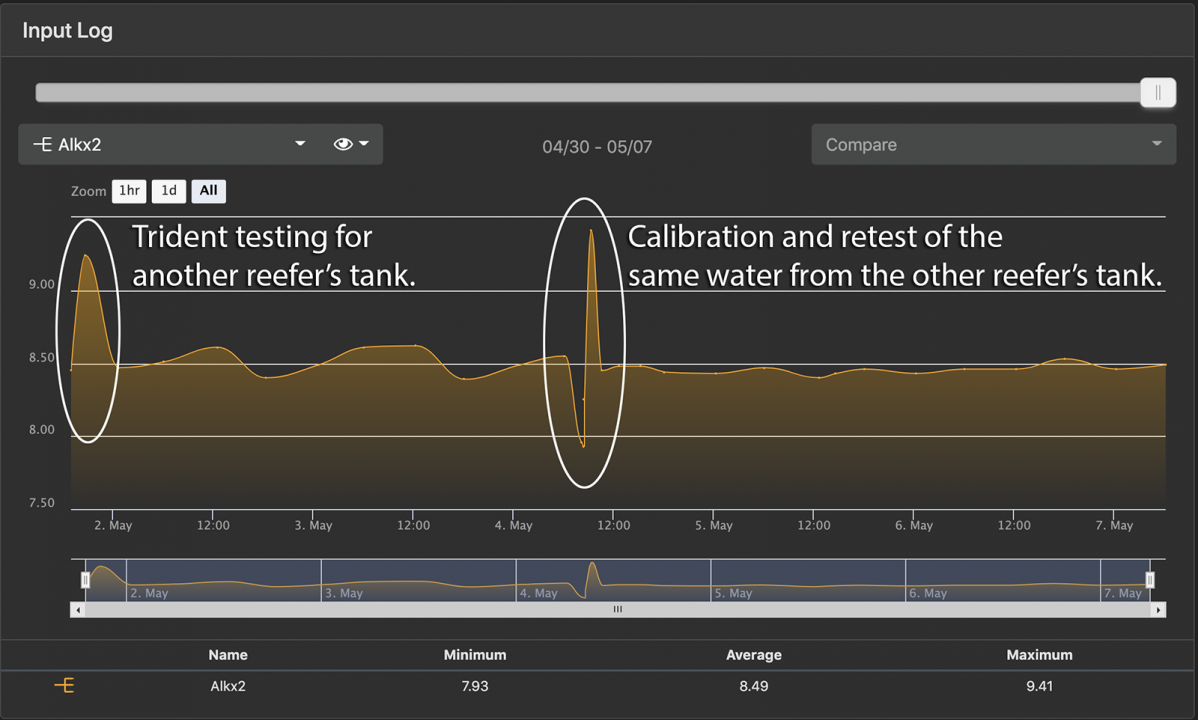Click the 04/30 - 05/07 date range
The width and height of the screenshot is (1198, 720).
point(597,147)
